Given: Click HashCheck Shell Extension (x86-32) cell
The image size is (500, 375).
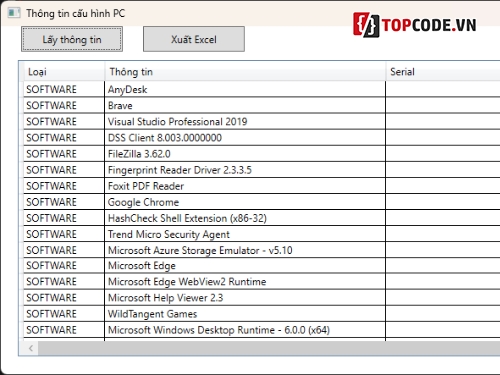Looking at the screenshot, I should coord(245,218).
